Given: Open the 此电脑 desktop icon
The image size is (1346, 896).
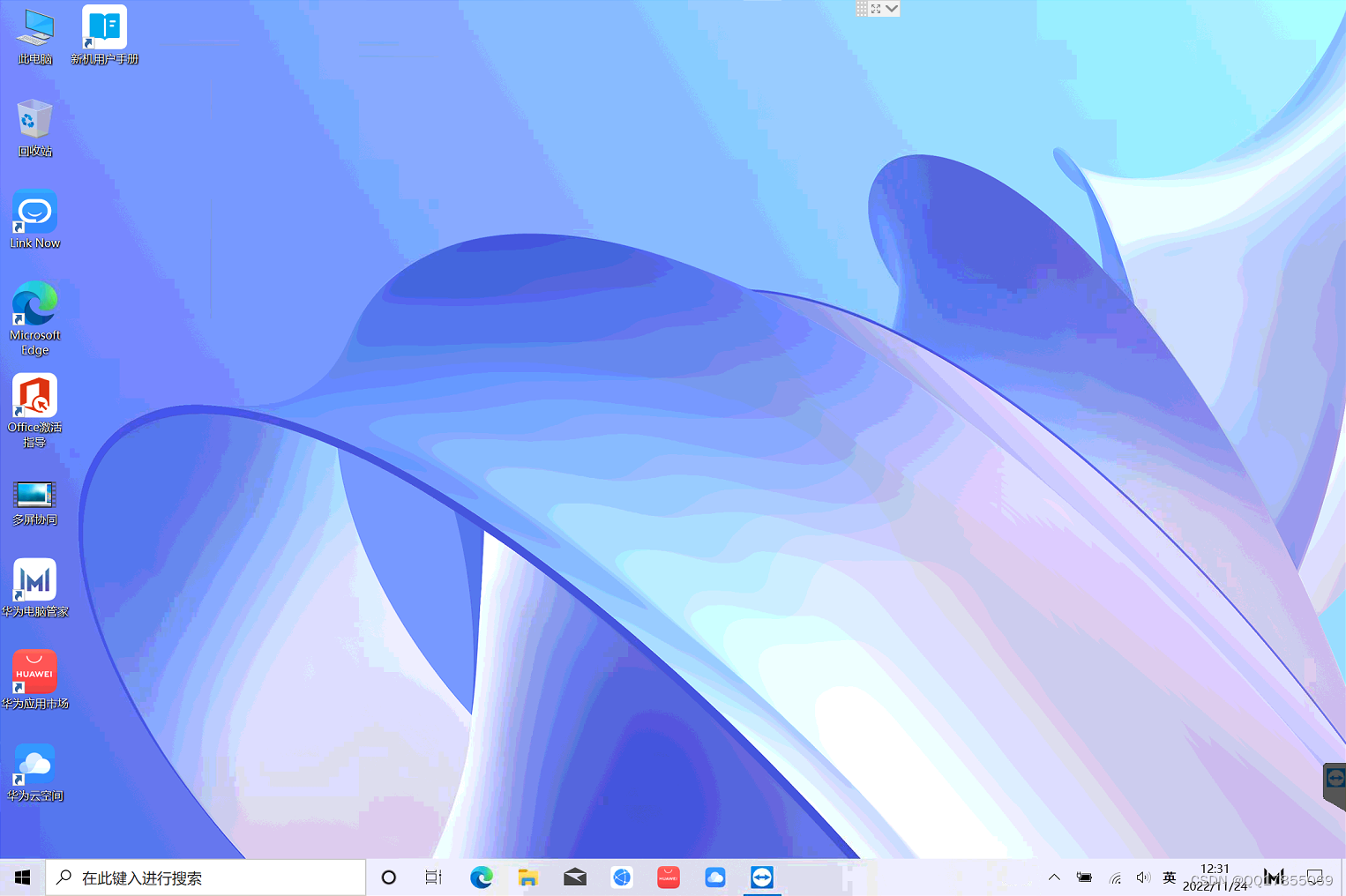Looking at the screenshot, I should pos(34,35).
